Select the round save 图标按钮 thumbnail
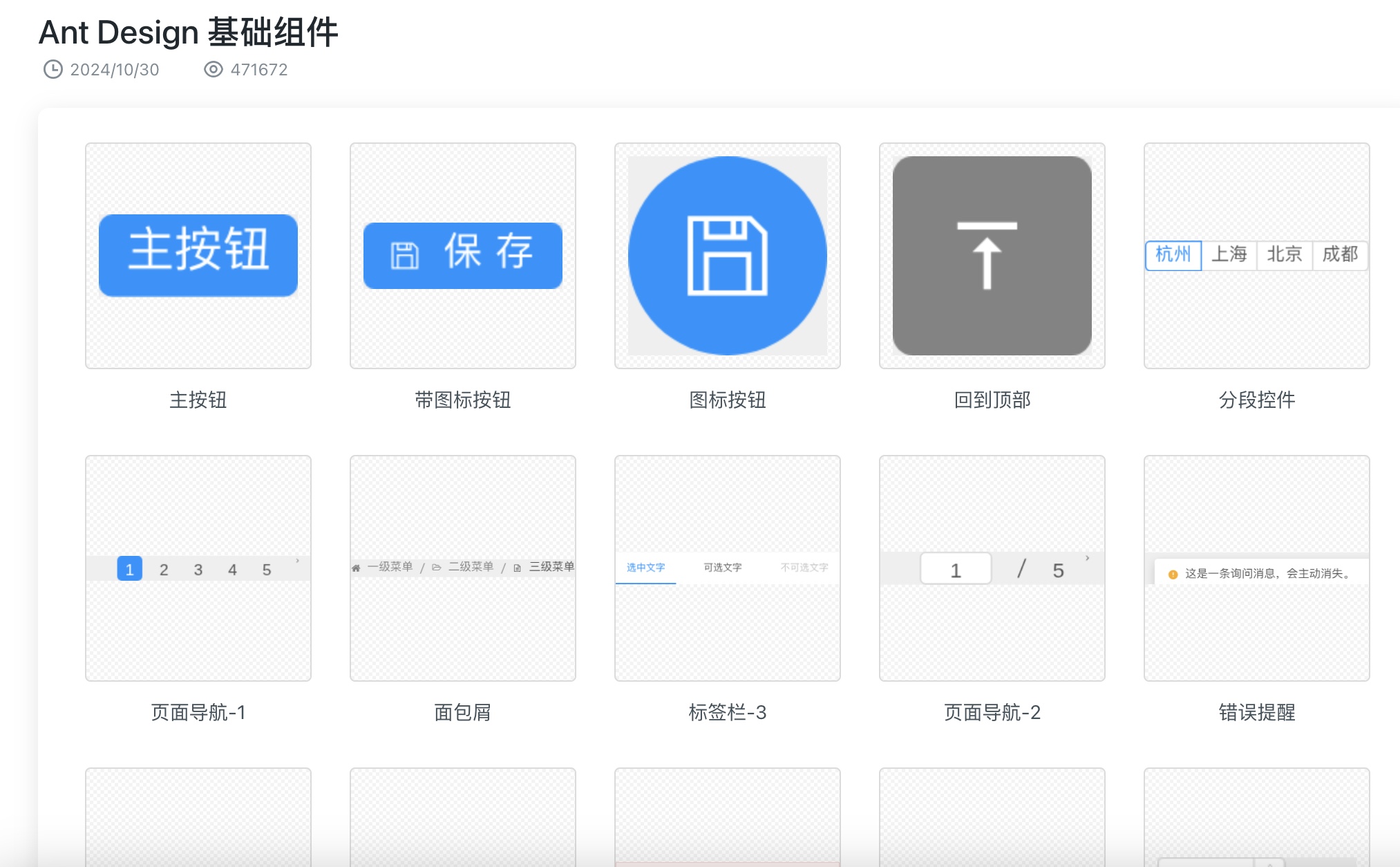1400x867 pixels. tap(728, 256)
